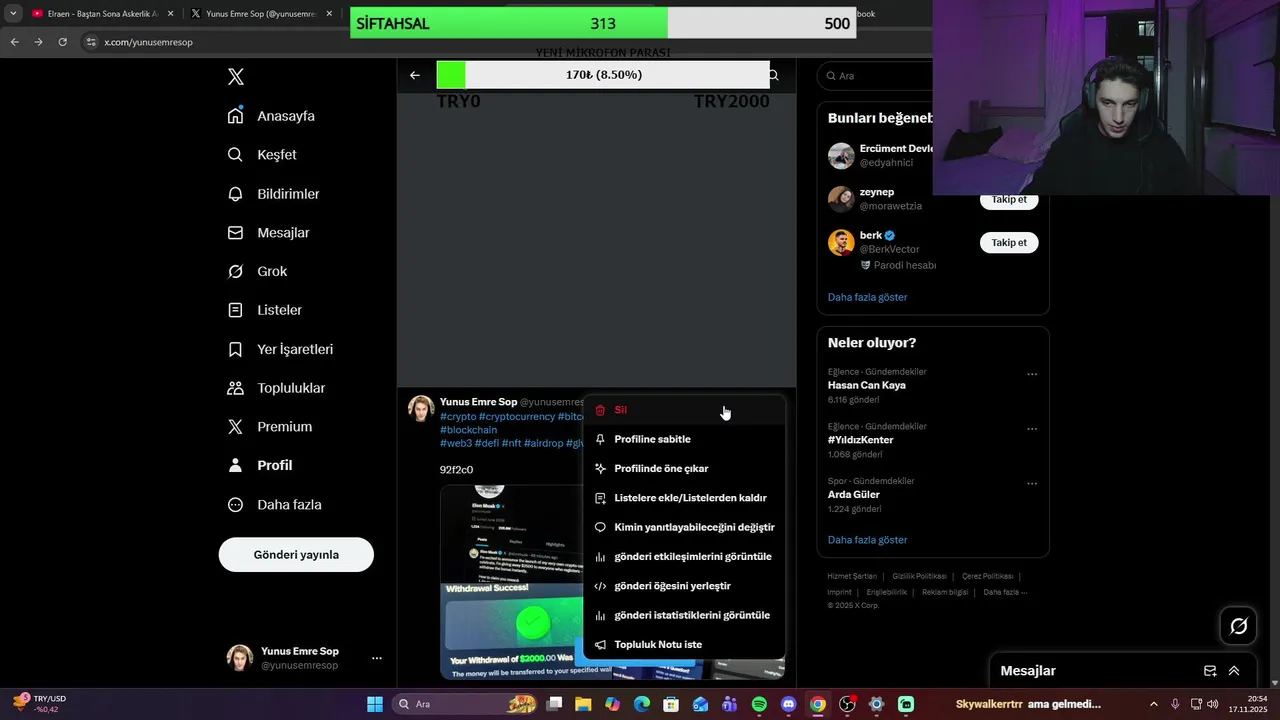Open File Explorer from the taskbar

(x=583, y=704)
